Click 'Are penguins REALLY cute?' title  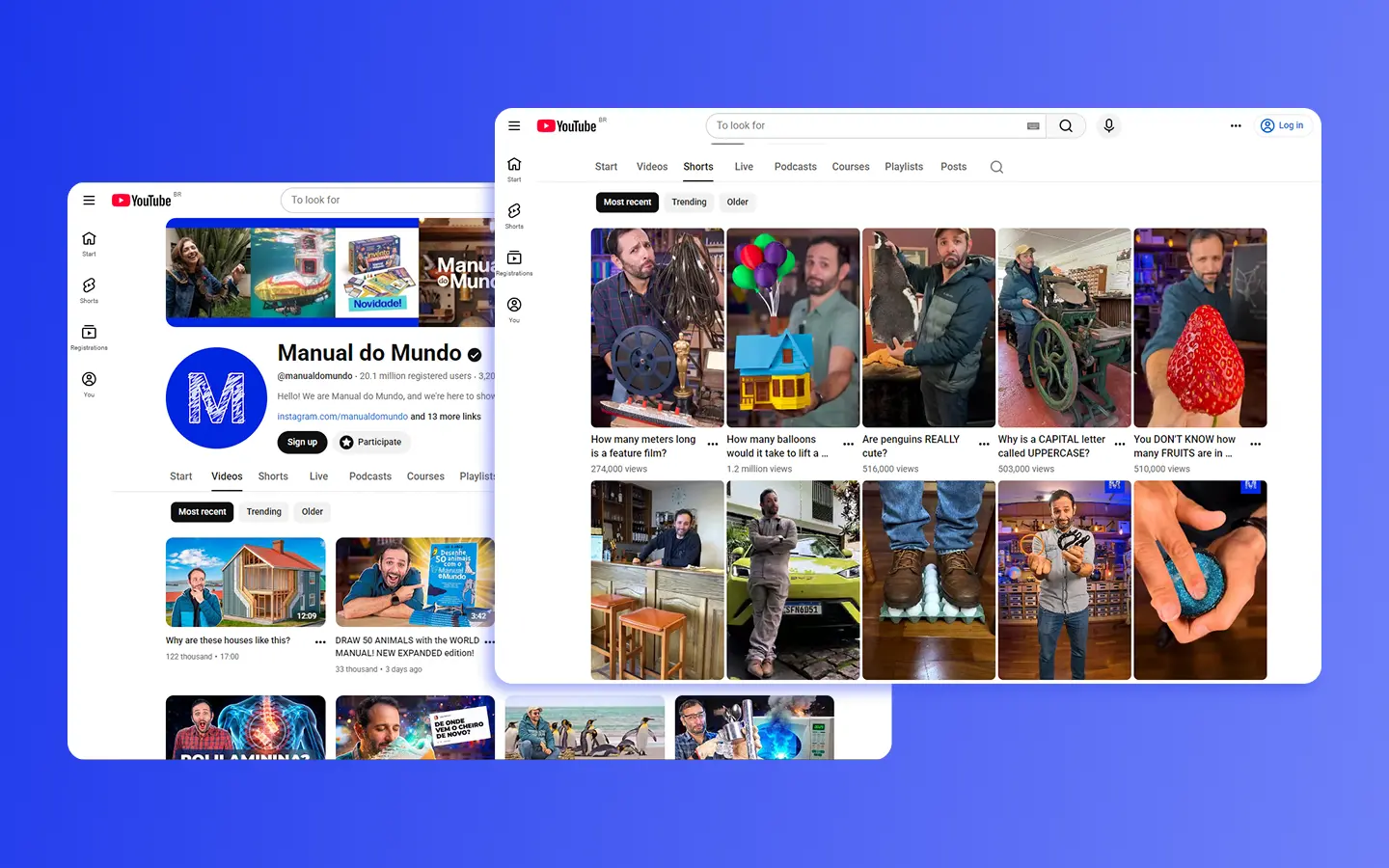(x=911, y=446)
